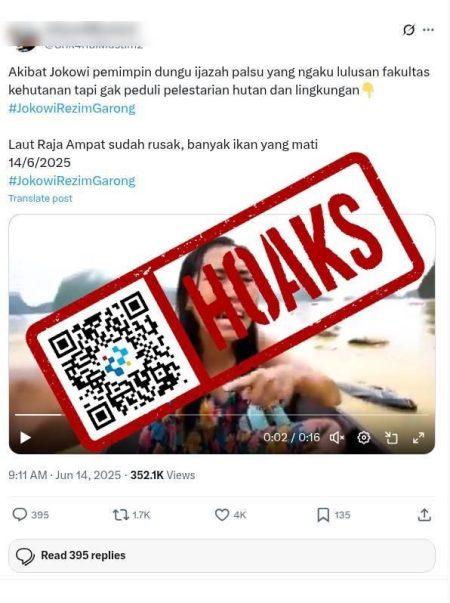Open the Grok explain icon
The width and height of the screenshot is (450, 603).
pyautogui.click(x=408, y=30)
